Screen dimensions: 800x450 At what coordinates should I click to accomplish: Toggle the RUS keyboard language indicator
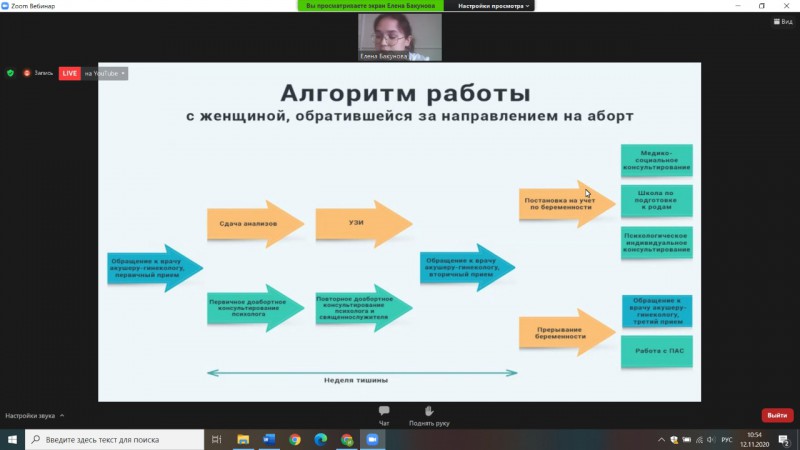tap(727, 440)
